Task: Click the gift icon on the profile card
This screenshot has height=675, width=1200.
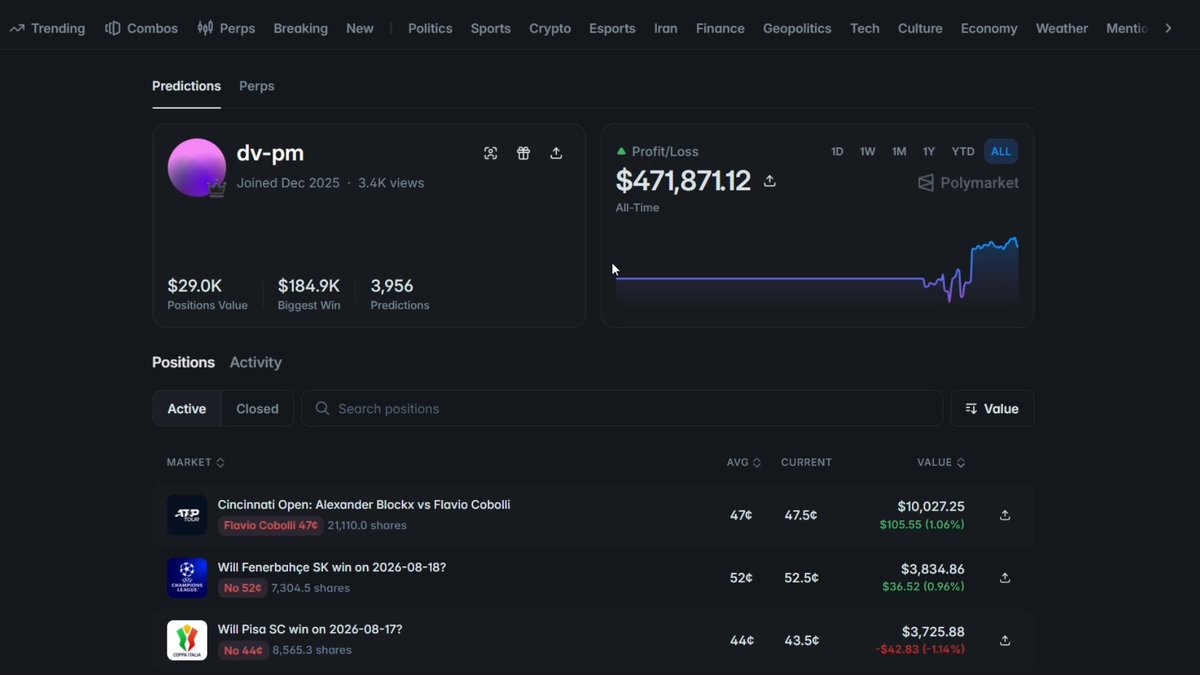Action: coord(523,153)
